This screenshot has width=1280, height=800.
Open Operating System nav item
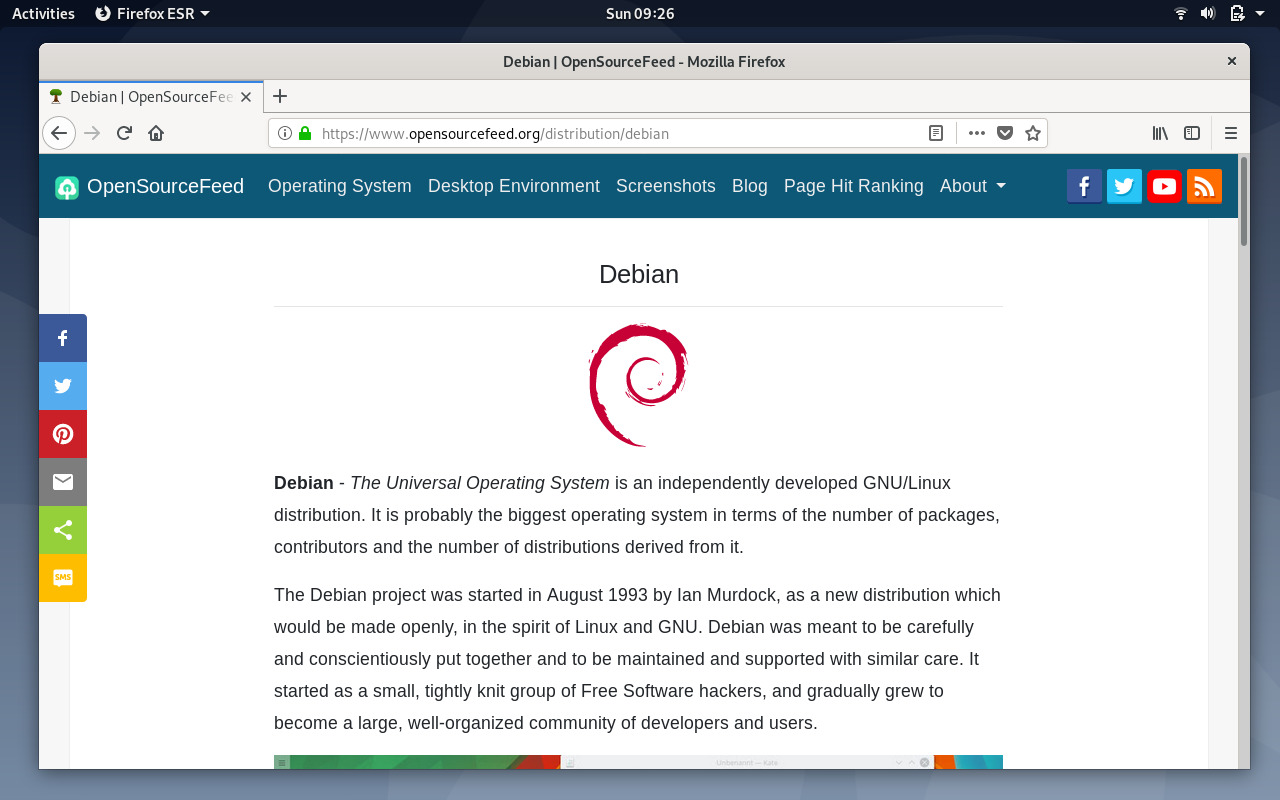(340, 186)
